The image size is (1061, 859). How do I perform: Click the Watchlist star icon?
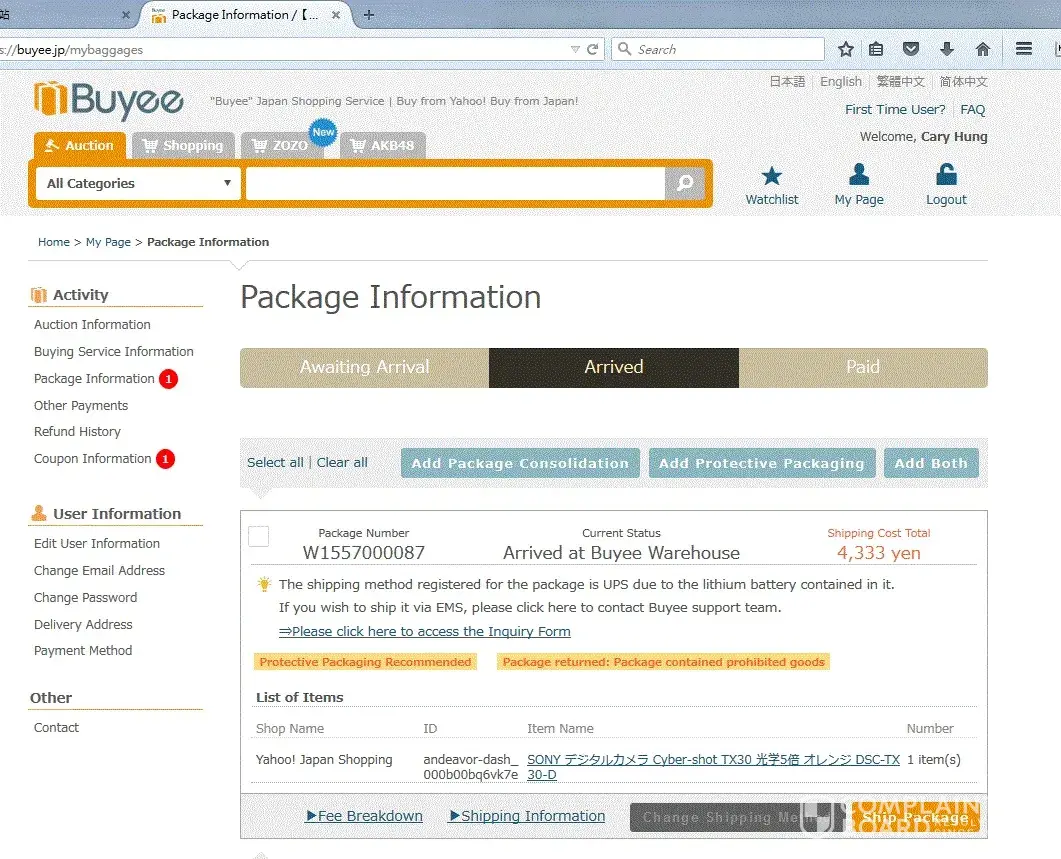771,177
